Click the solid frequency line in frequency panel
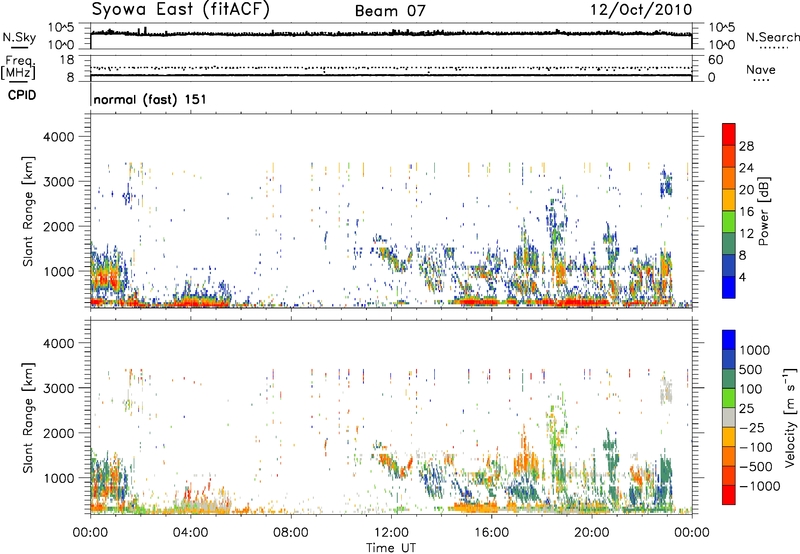The height and width of the screenshot is (554, 800). 391,75
